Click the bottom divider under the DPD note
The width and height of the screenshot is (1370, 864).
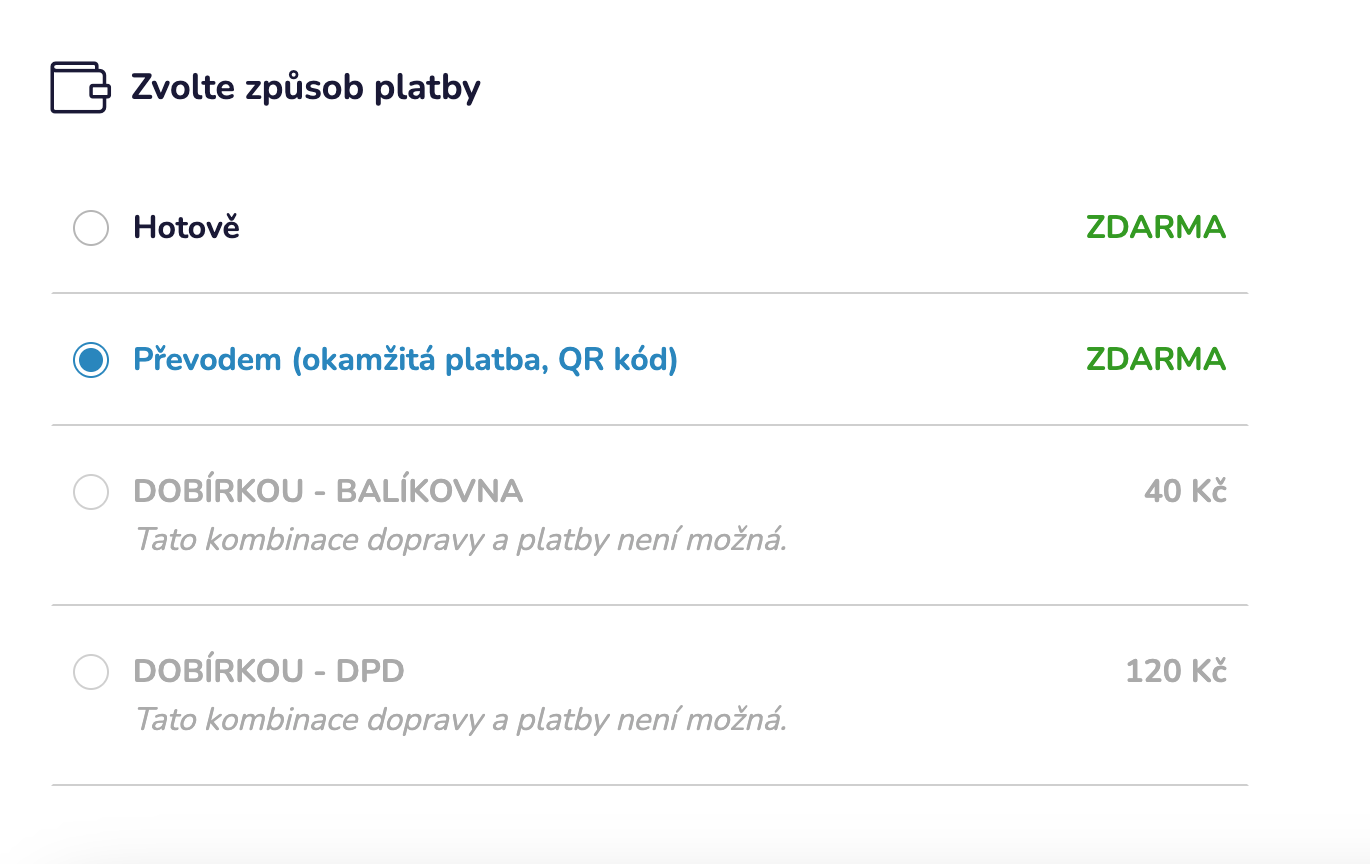[650, 785]
